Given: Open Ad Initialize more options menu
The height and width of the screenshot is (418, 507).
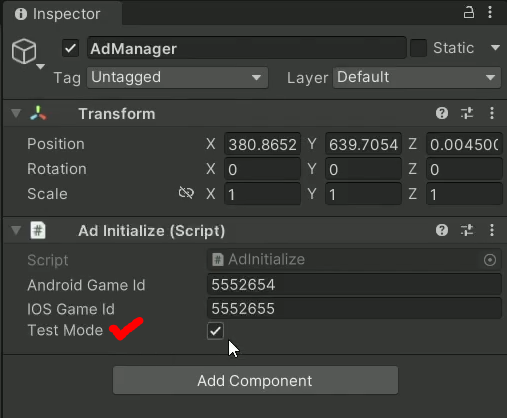Looking at the screenshot, I should [492, 230].
